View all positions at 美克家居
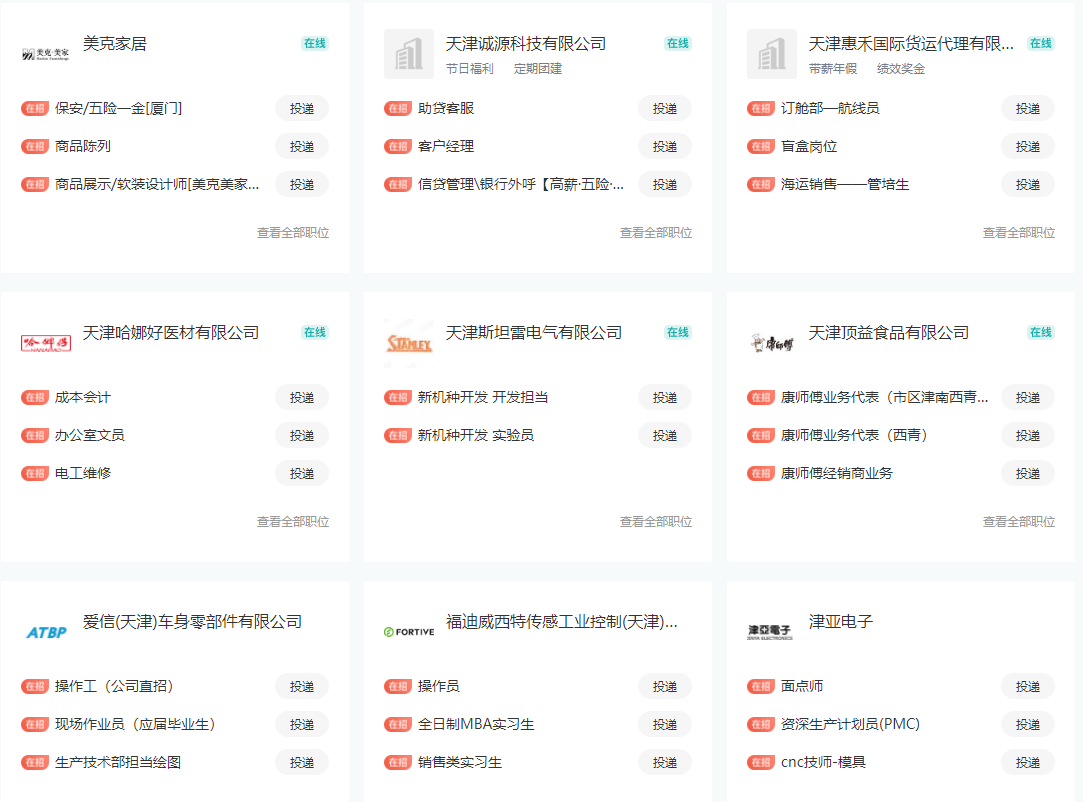The image size is (1083, 802). (293, 233)
